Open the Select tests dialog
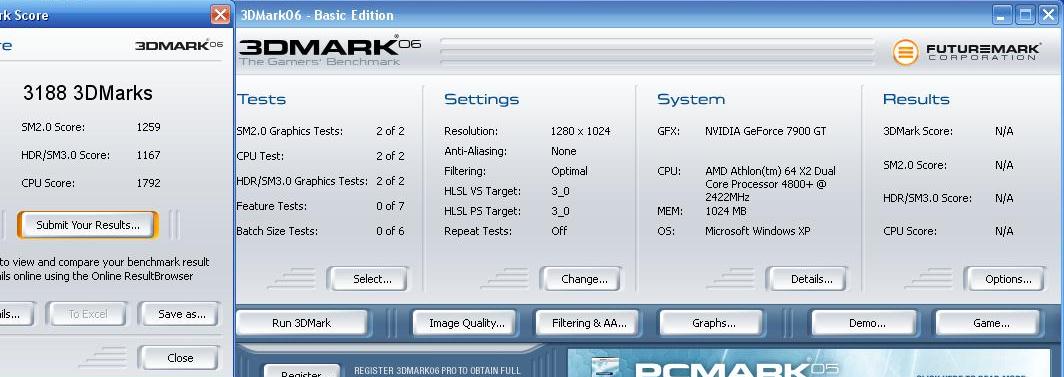 click(x=368, y=279)
